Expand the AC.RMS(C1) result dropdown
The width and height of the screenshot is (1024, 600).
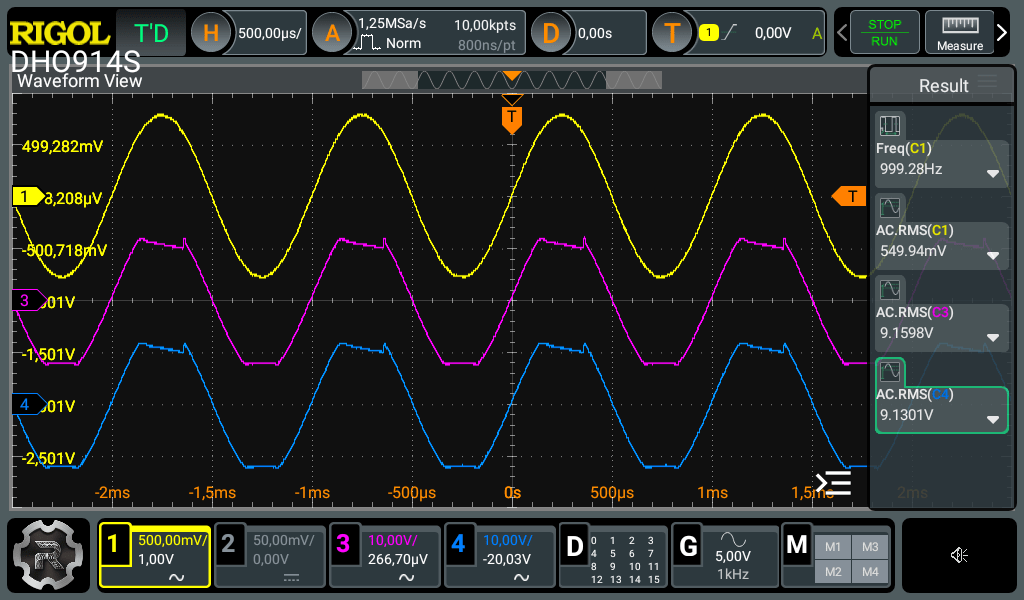coord(993,256)
